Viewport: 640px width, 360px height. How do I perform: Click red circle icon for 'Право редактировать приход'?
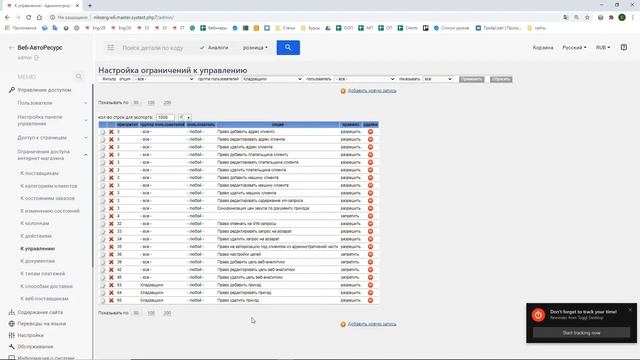(371, 293)
